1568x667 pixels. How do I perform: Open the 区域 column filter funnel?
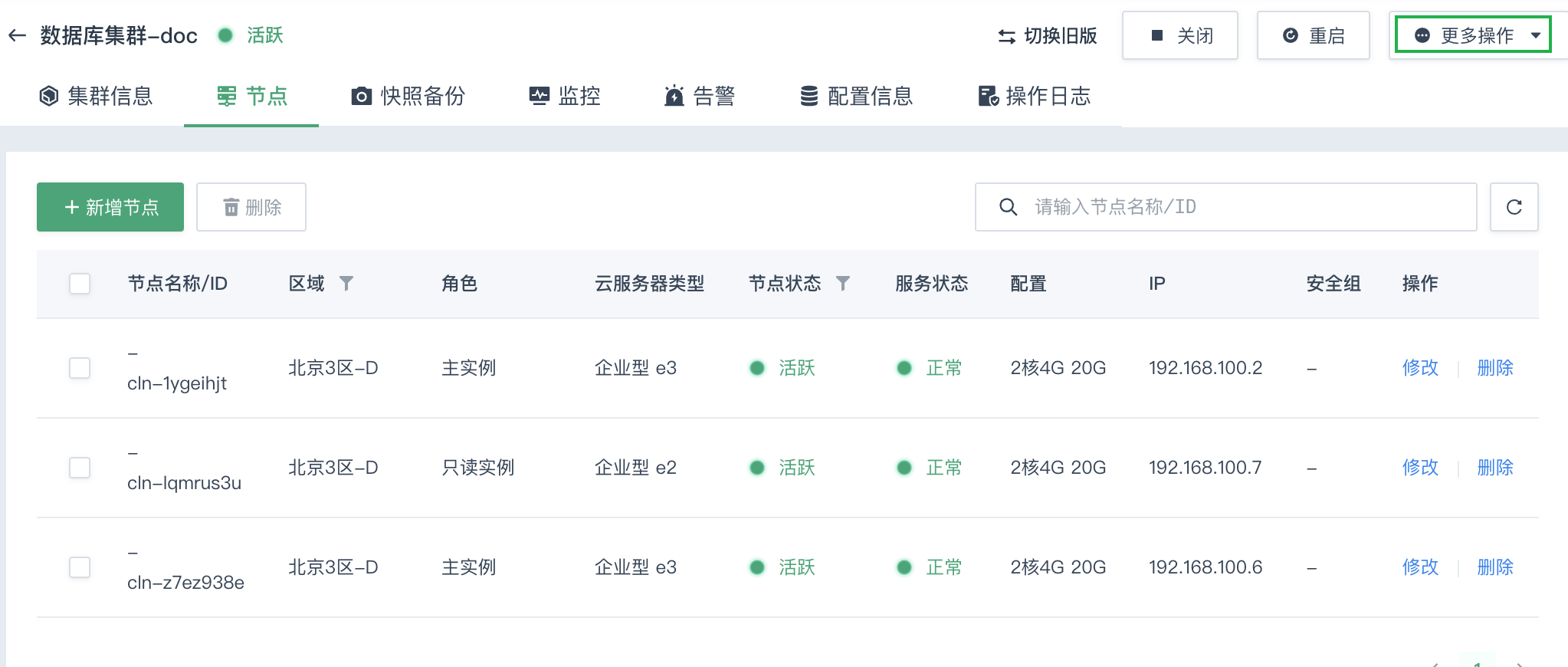346,284
